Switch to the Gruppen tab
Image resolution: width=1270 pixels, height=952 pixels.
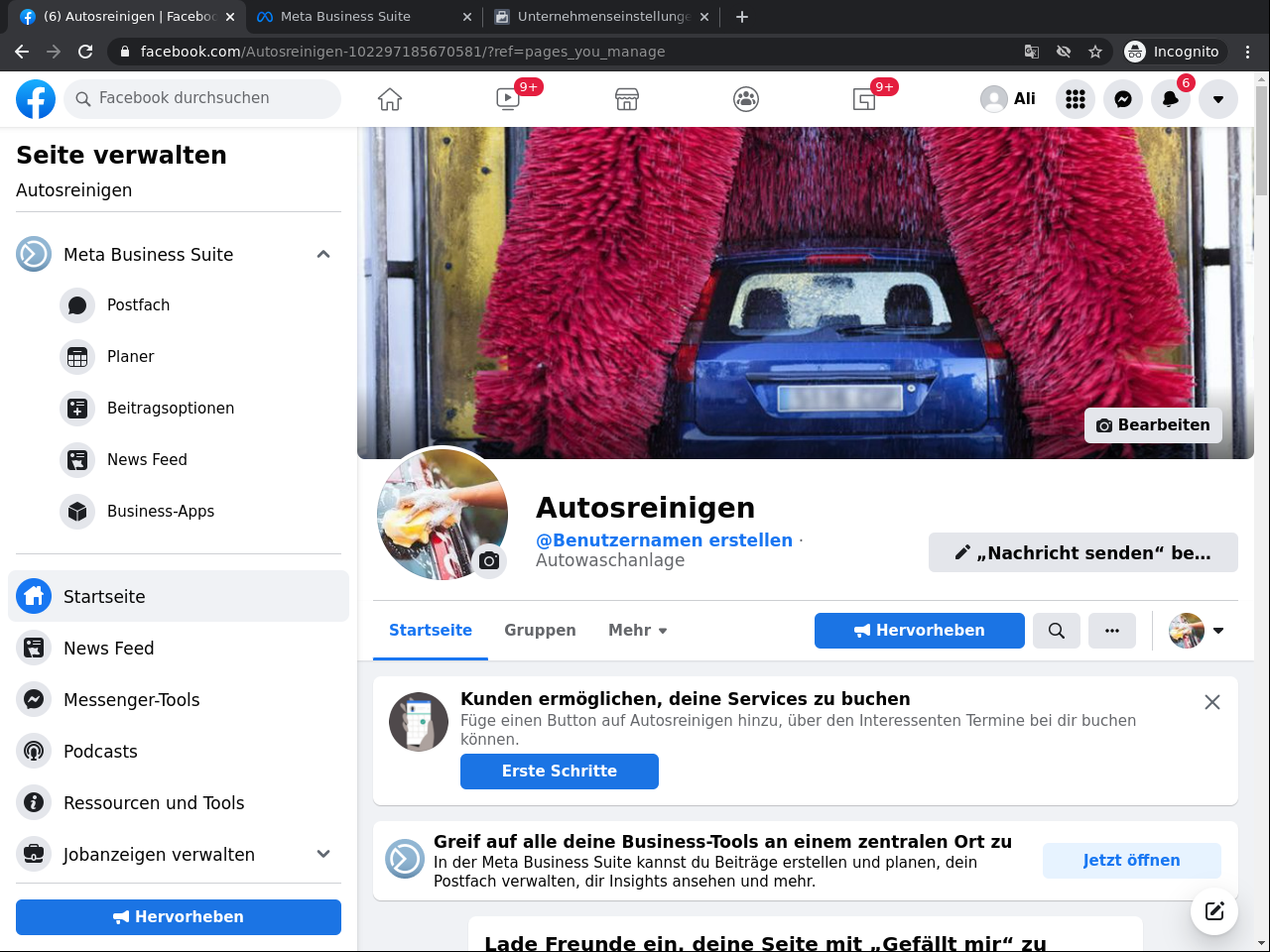pos(540,631)
